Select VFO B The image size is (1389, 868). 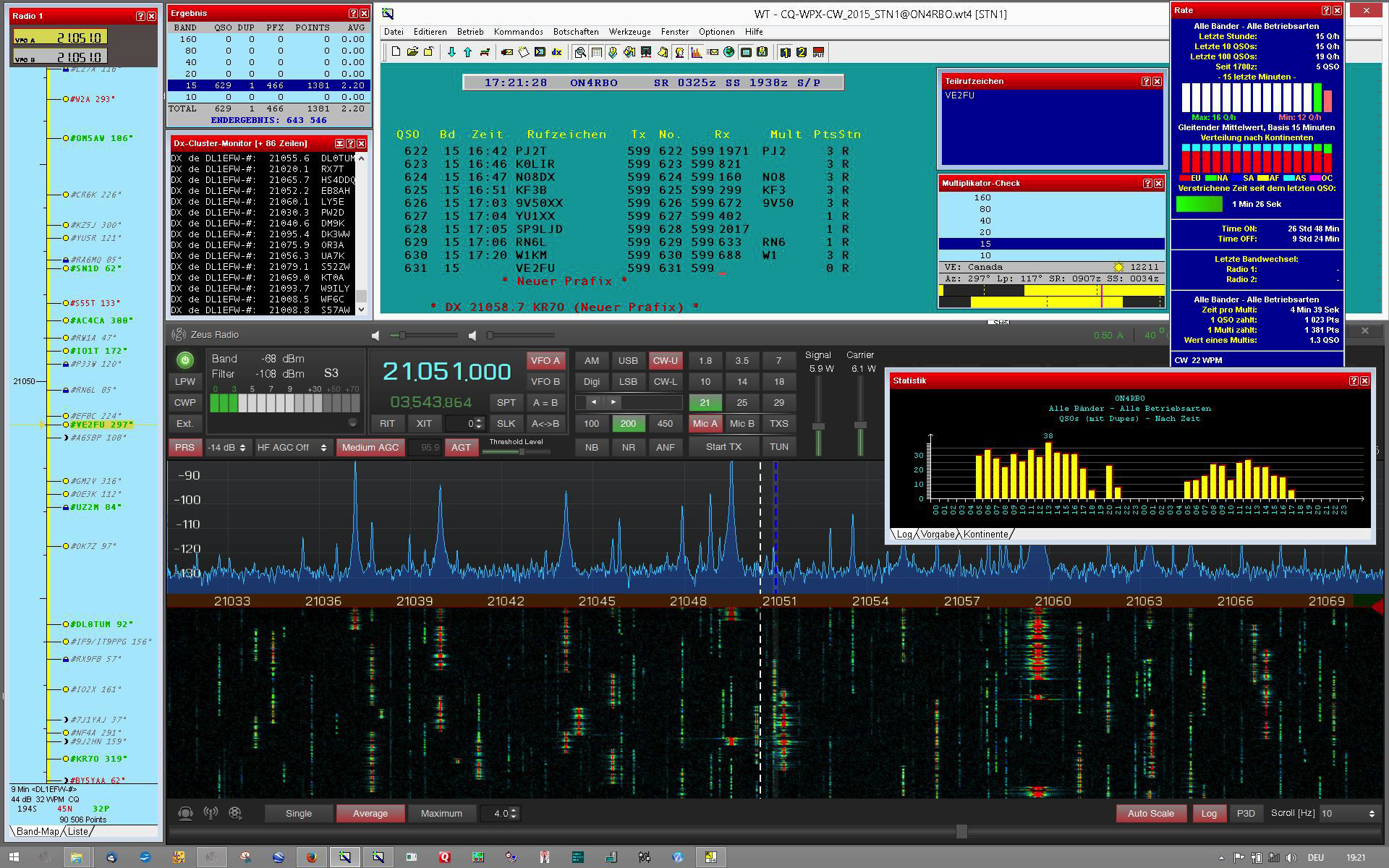pos(545,381)
